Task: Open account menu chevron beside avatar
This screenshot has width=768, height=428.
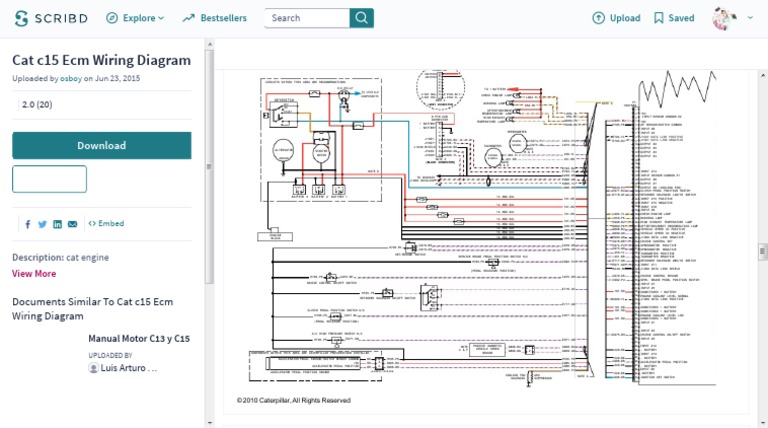Action: [x=750, y=18]
